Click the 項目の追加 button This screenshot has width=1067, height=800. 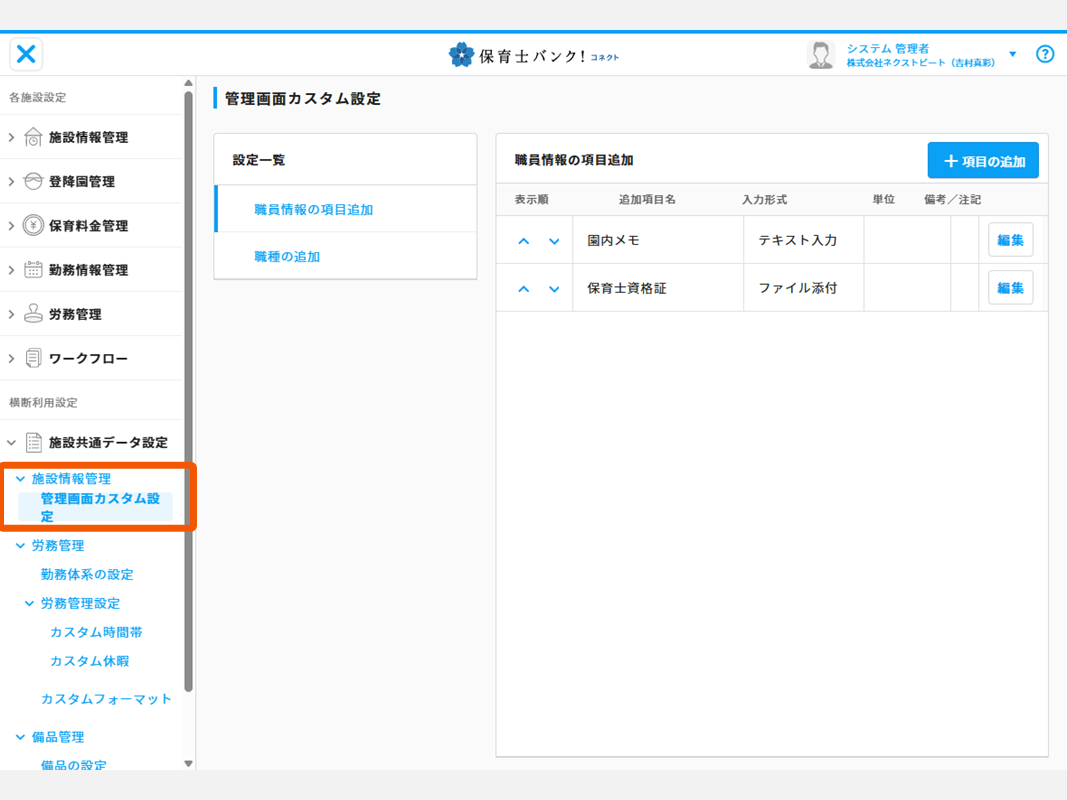[983, 161]
